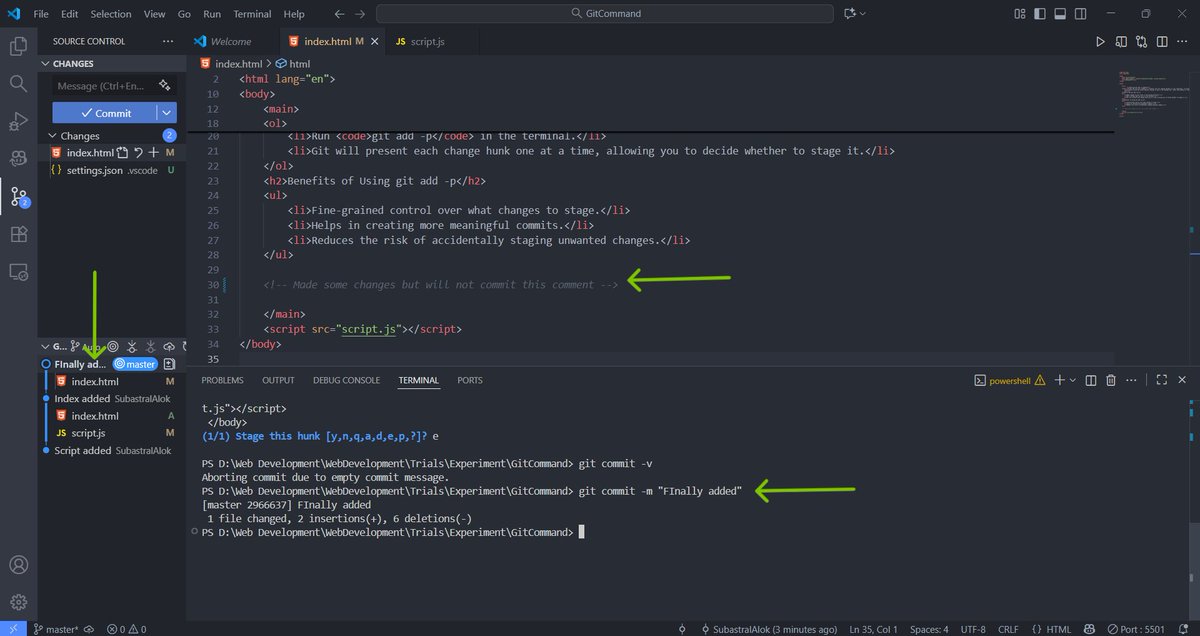Screen dimensions: 1200x636
Task: Select settings.json in Changes list
Action: [112, 171]
